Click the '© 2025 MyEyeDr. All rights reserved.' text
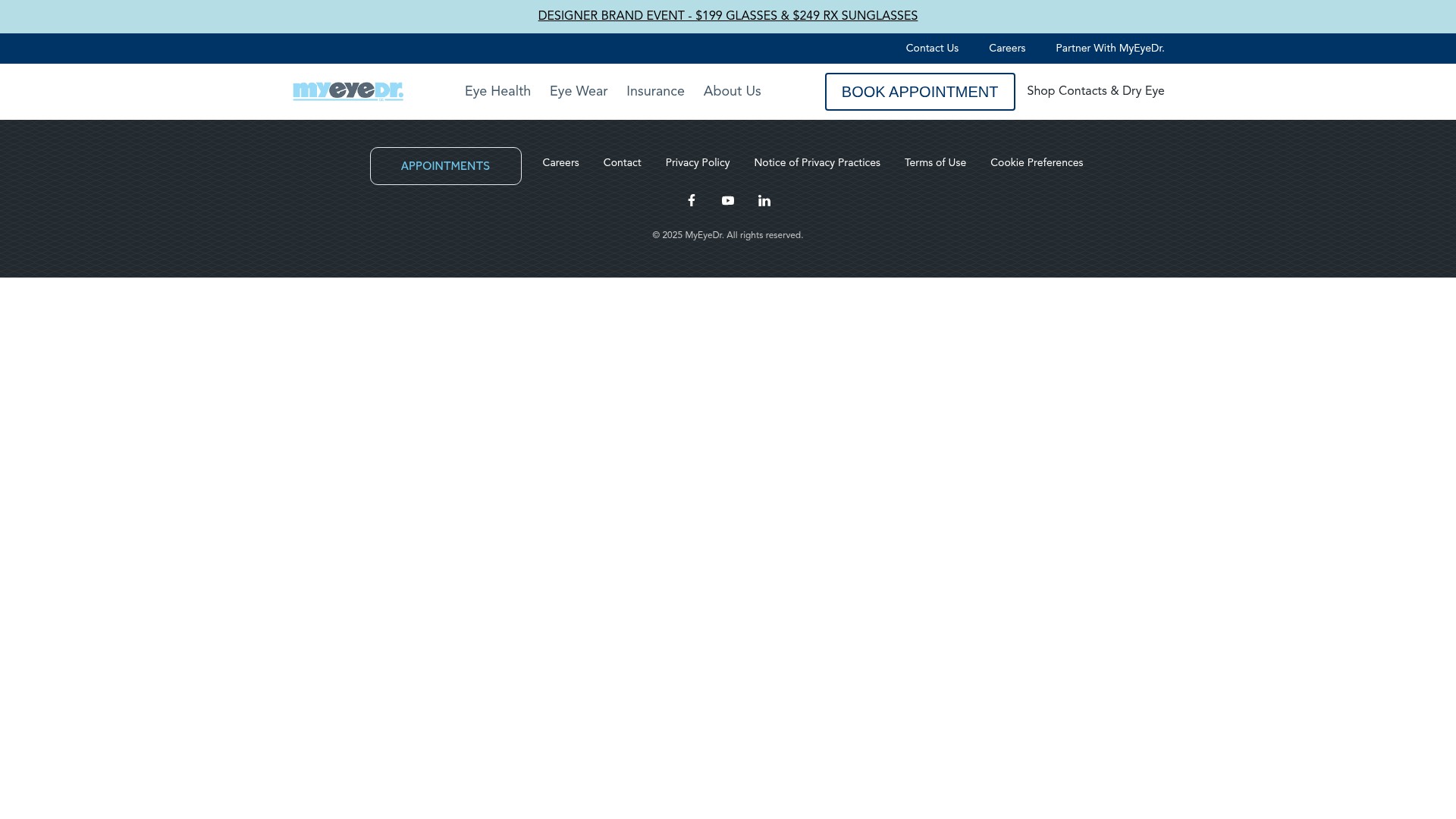1456x819 pixels. [728, 235]
